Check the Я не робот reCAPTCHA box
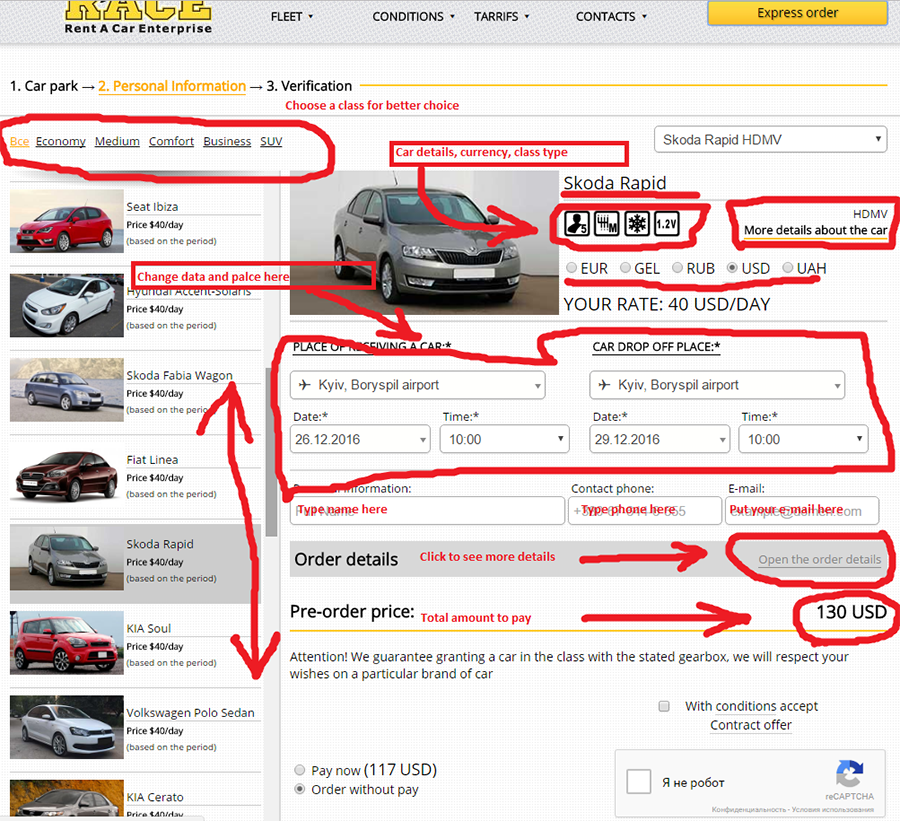The width and height of the screenshot is (900, 821). tap(638, 782)
